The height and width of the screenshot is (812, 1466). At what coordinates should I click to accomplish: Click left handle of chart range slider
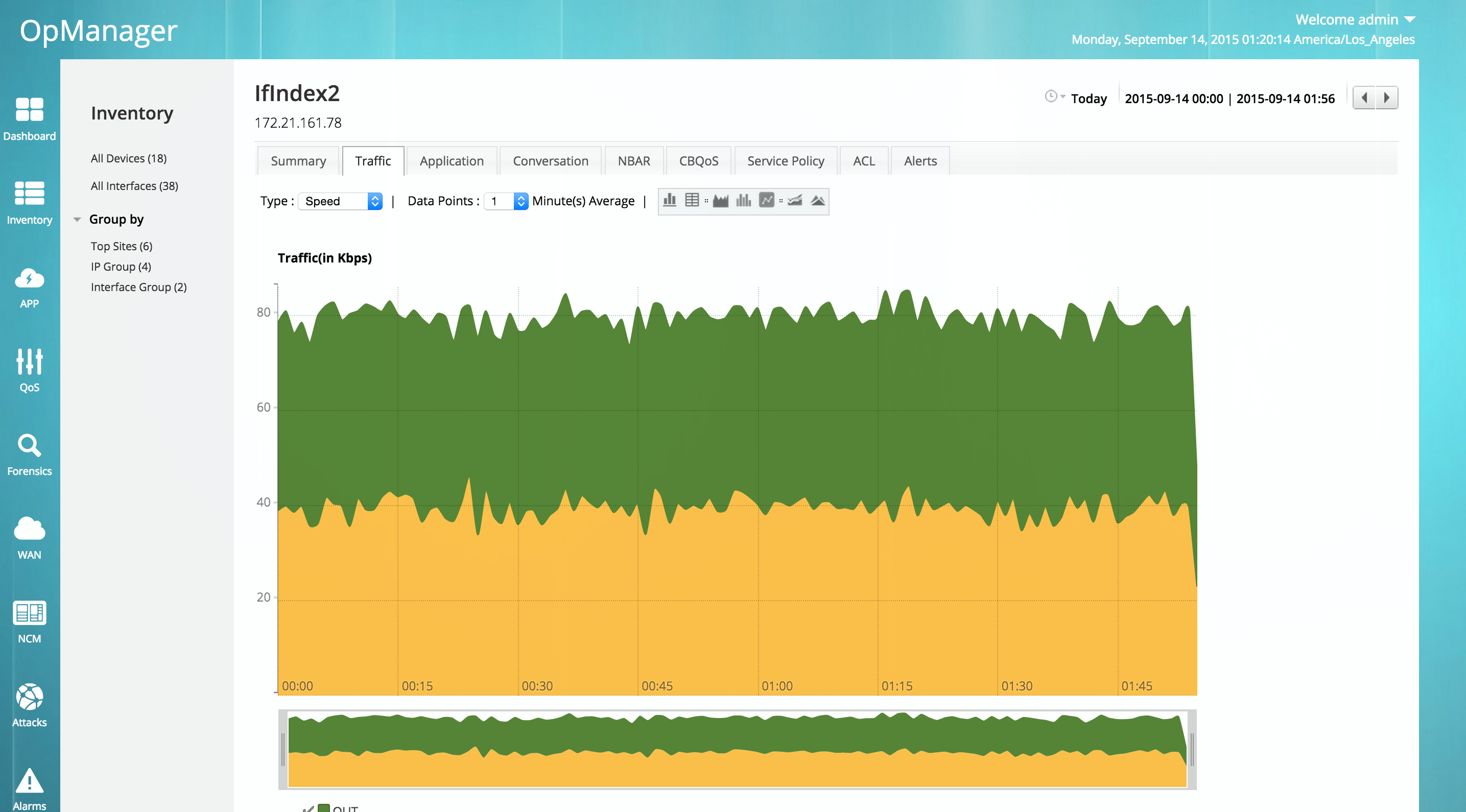pos(283,749)
